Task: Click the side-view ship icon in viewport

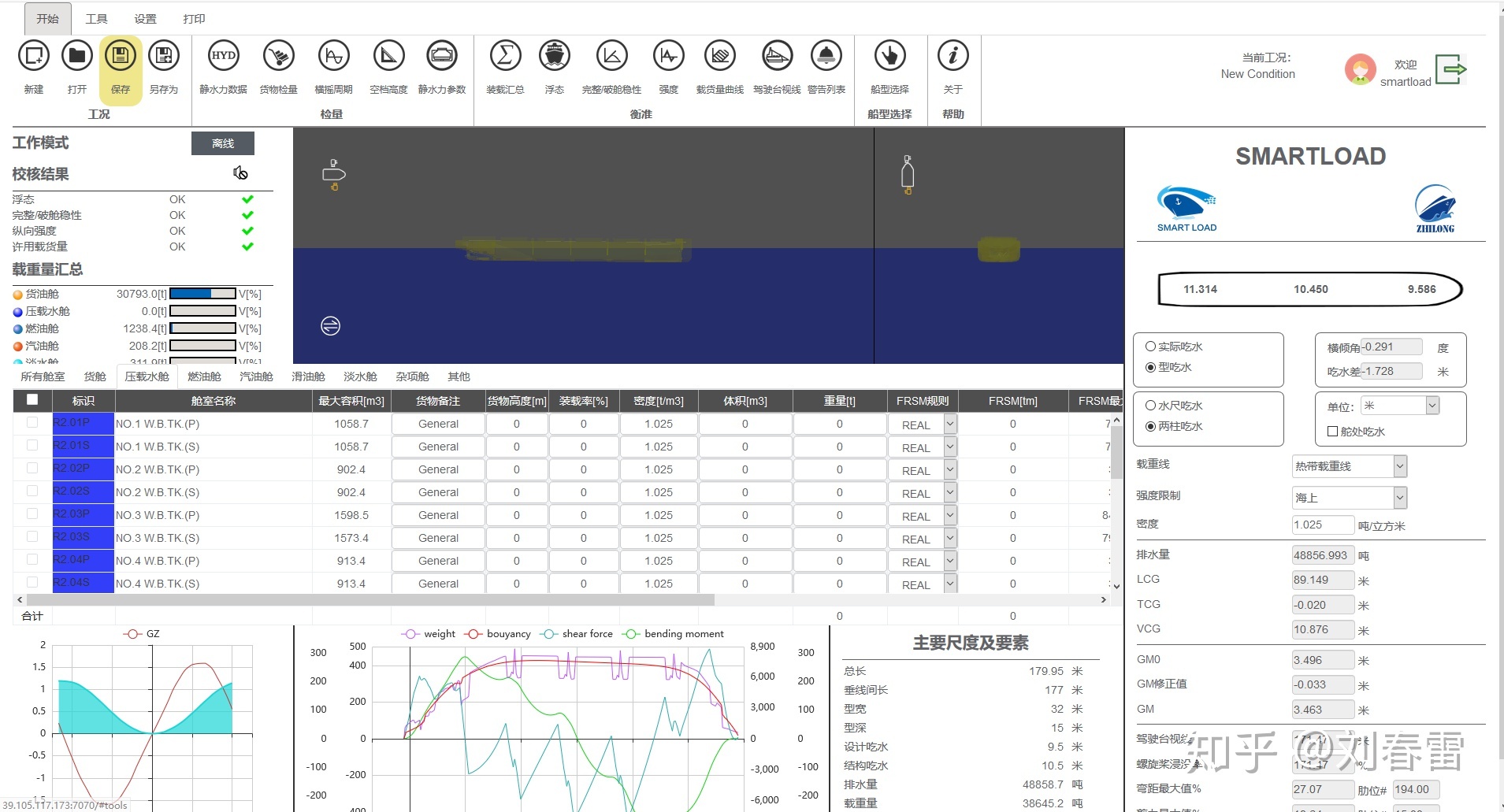Action: click(x=334, y=174)
